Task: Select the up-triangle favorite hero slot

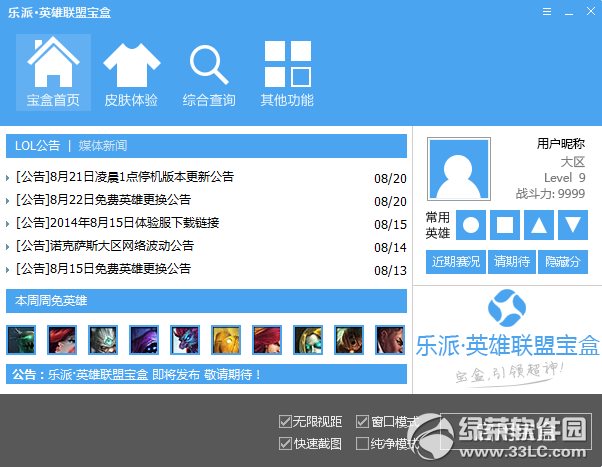Action: pyautogui.click(x=539, y=225)
